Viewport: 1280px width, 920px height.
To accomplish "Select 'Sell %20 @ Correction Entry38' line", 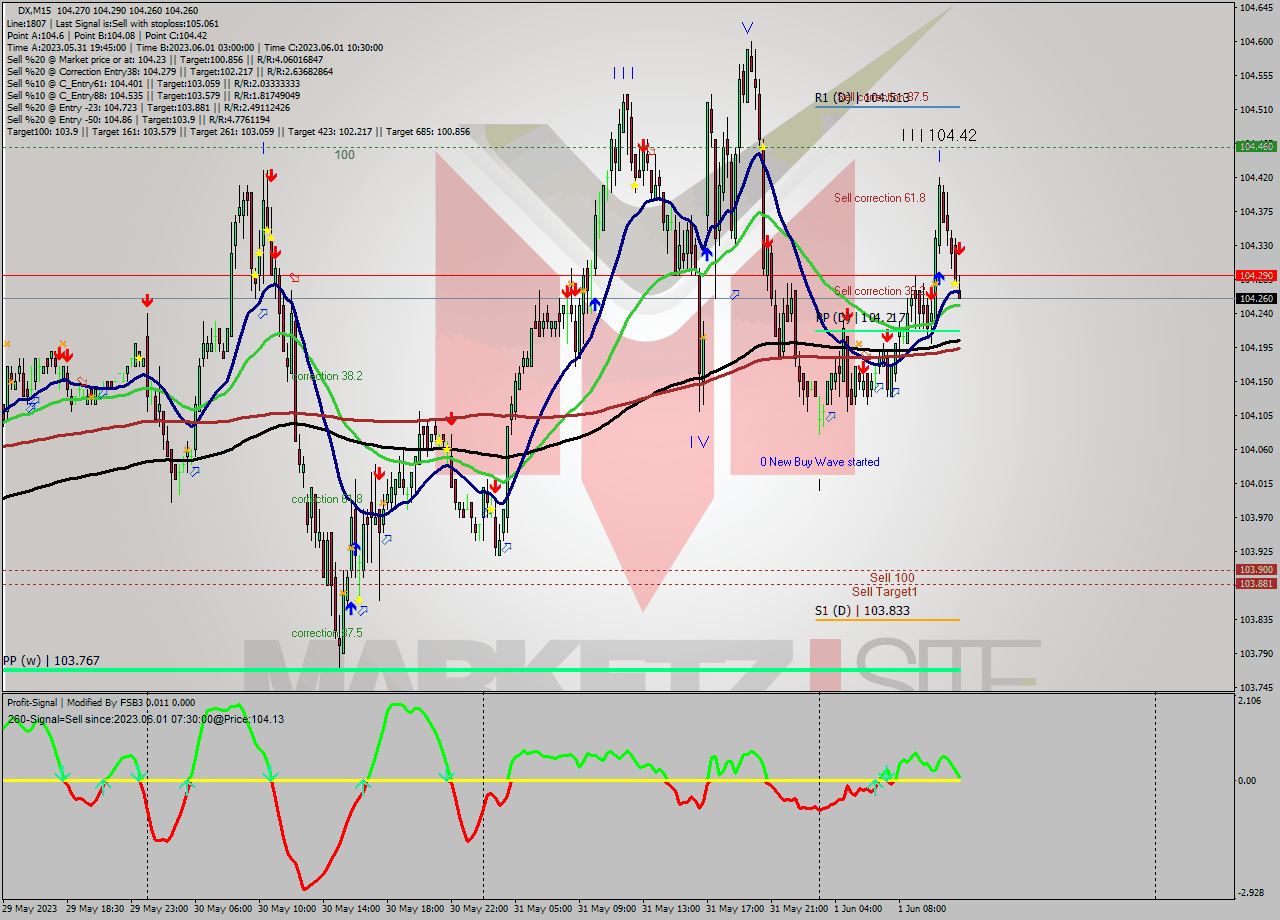I will tap(170, 71).
